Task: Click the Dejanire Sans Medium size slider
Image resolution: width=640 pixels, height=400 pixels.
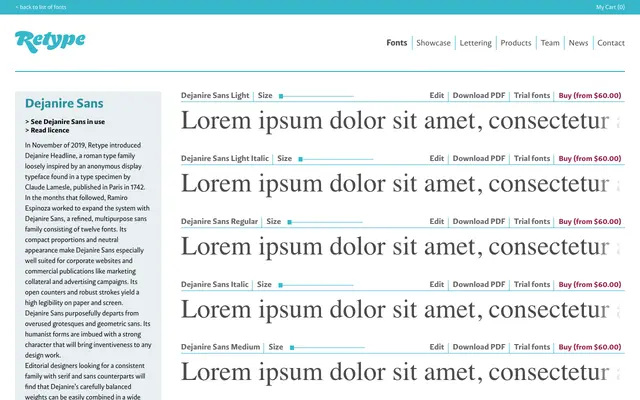Action: click(327, 348)
